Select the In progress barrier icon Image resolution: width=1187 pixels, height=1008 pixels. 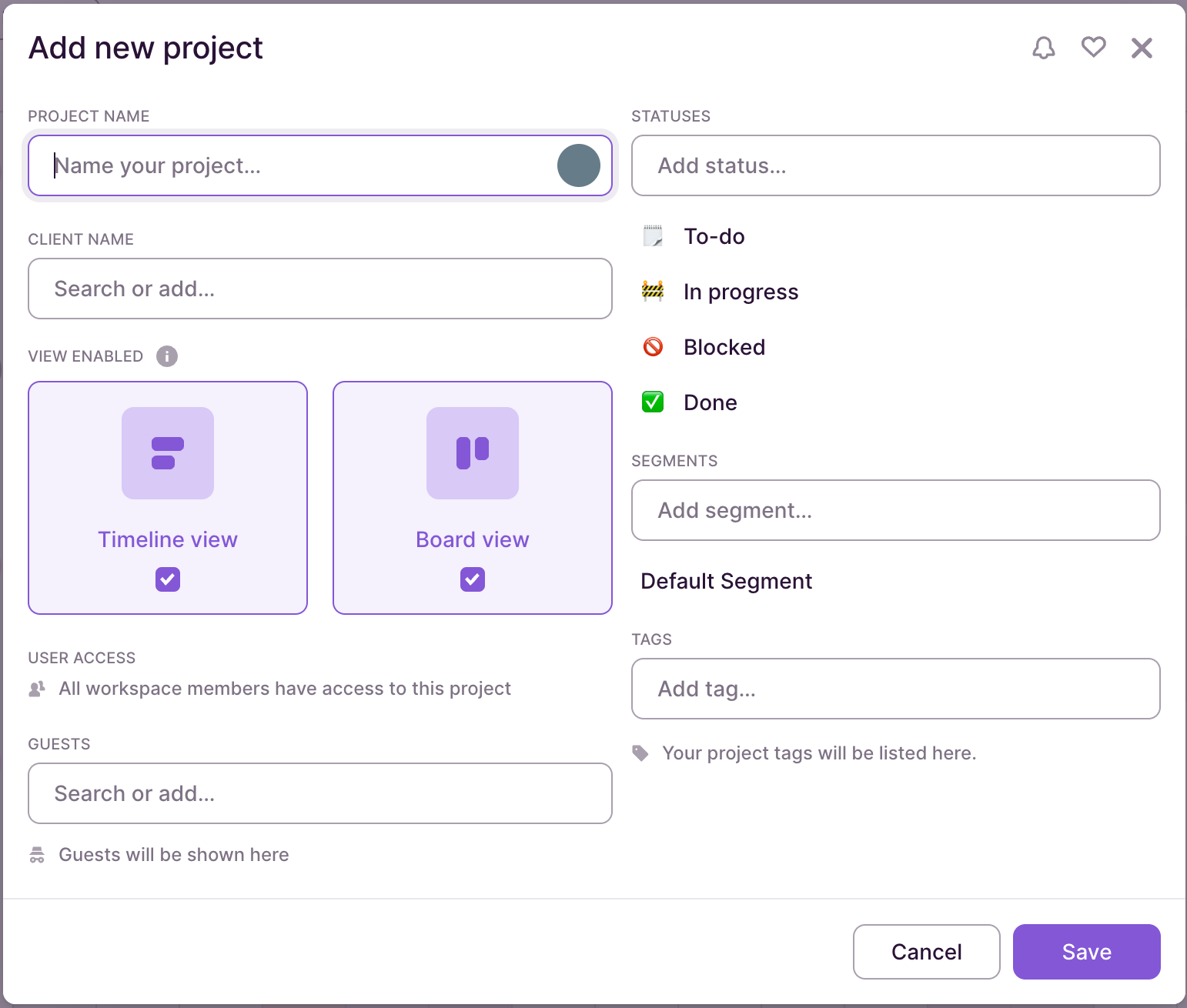coord(652,291)
